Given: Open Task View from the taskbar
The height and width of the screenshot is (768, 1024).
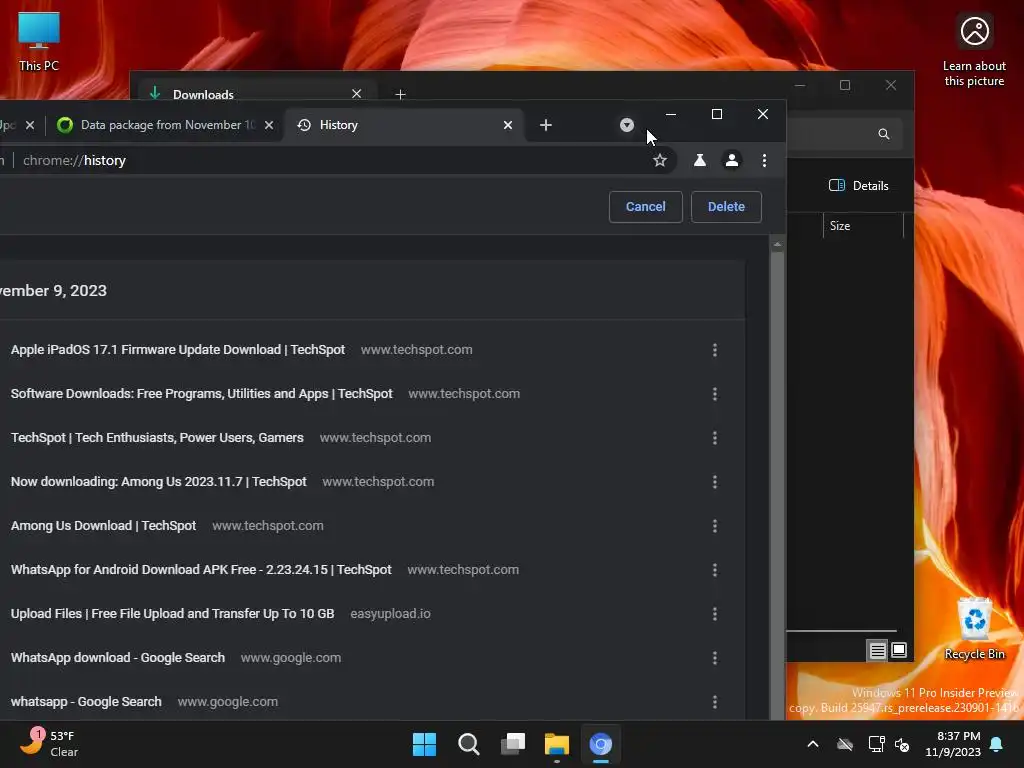Looking at the screenshot, I should (513, 744).
